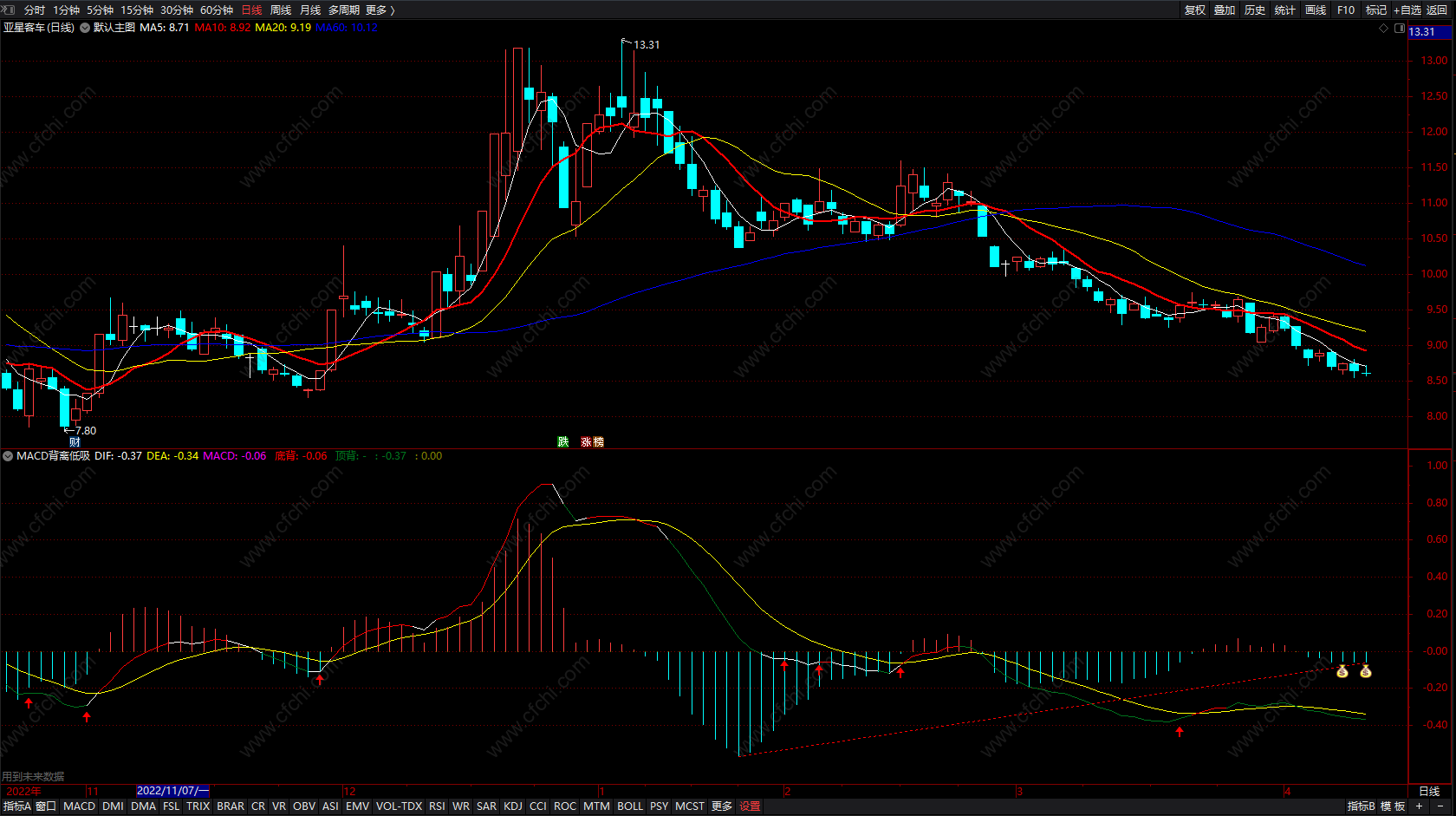1456x816 pixels.
Task: Switch to 月线 monthly period
Action: [x=310, y=10]
